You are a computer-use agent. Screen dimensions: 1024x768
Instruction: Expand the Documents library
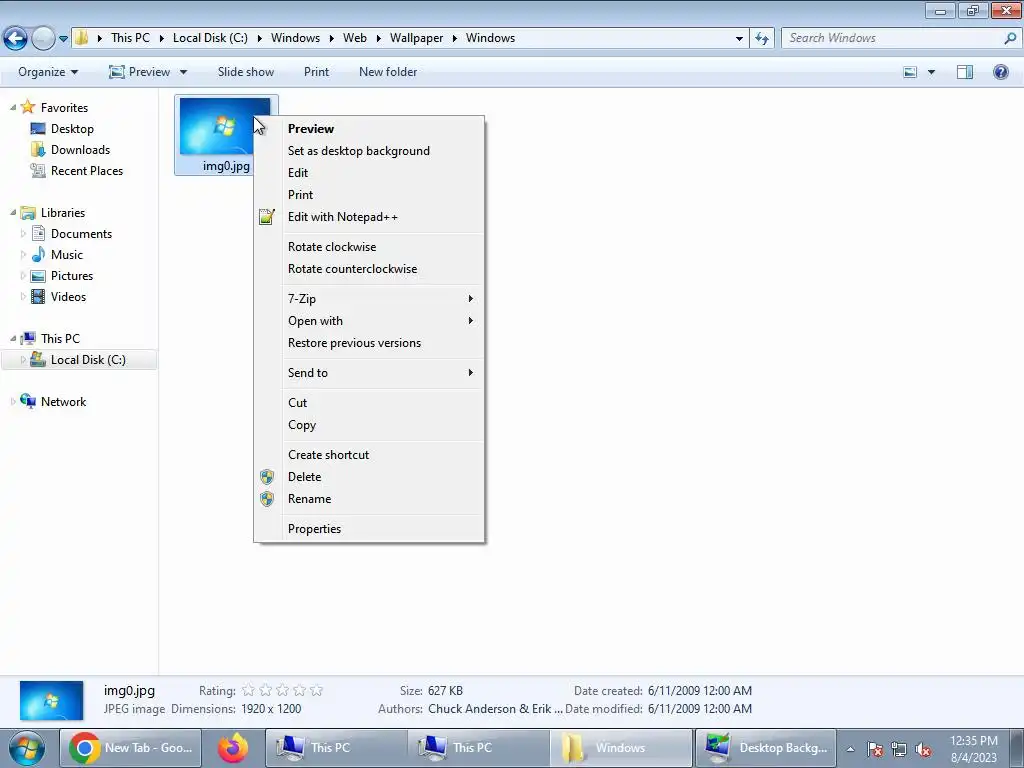24,233
